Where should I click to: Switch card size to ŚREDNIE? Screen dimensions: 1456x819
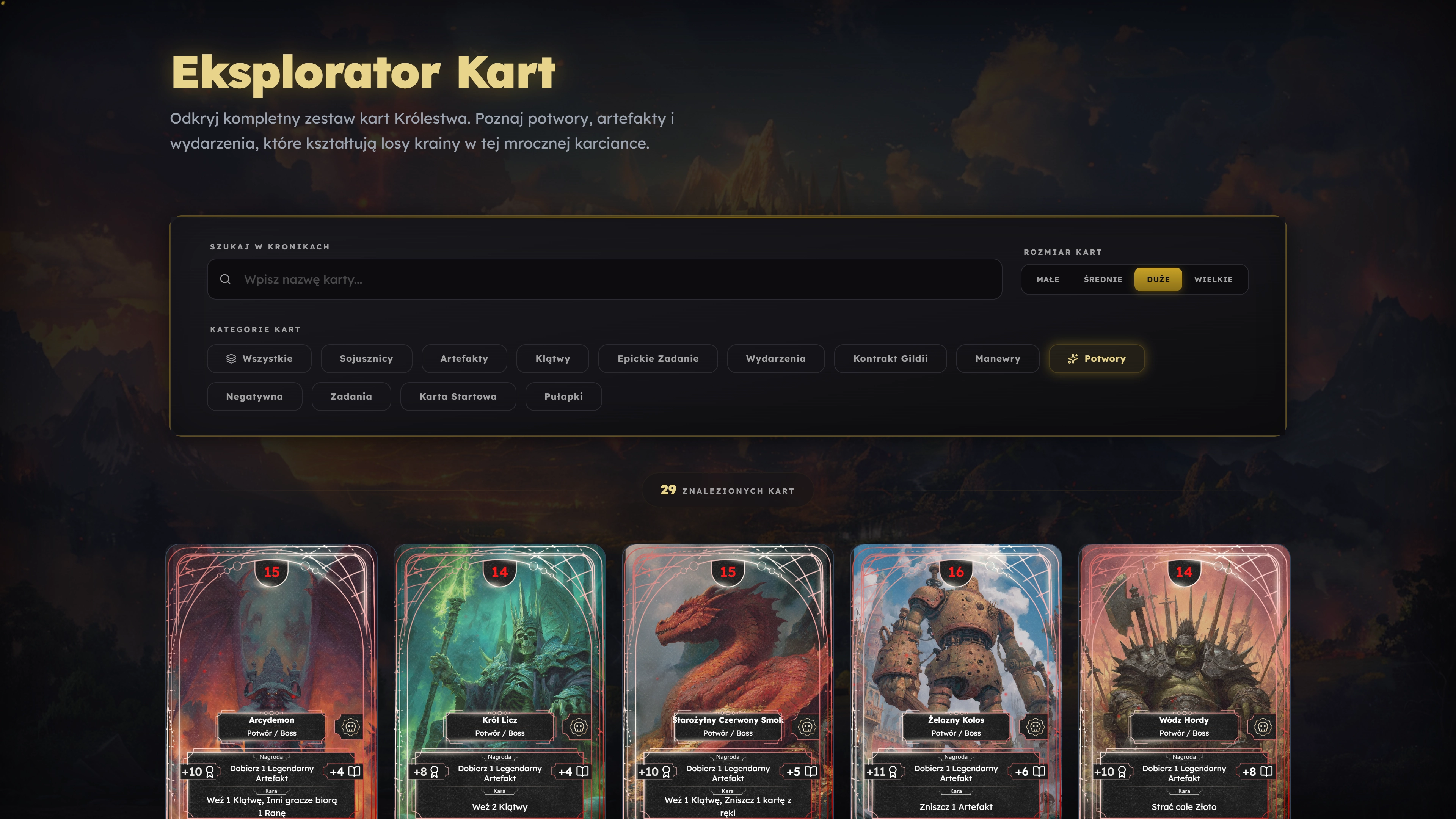(x=1103, y=279)
